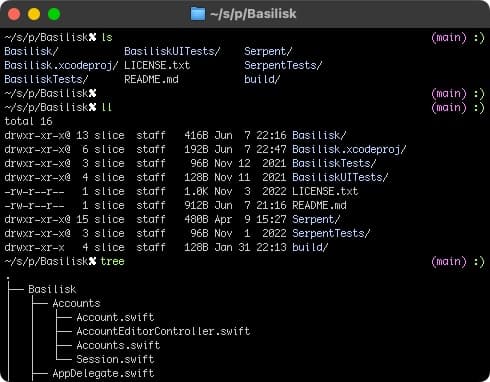Click 'AppDelegate.swift' in the tree
The width and height of the screenshot is (490, 382).
coord(103,373)
